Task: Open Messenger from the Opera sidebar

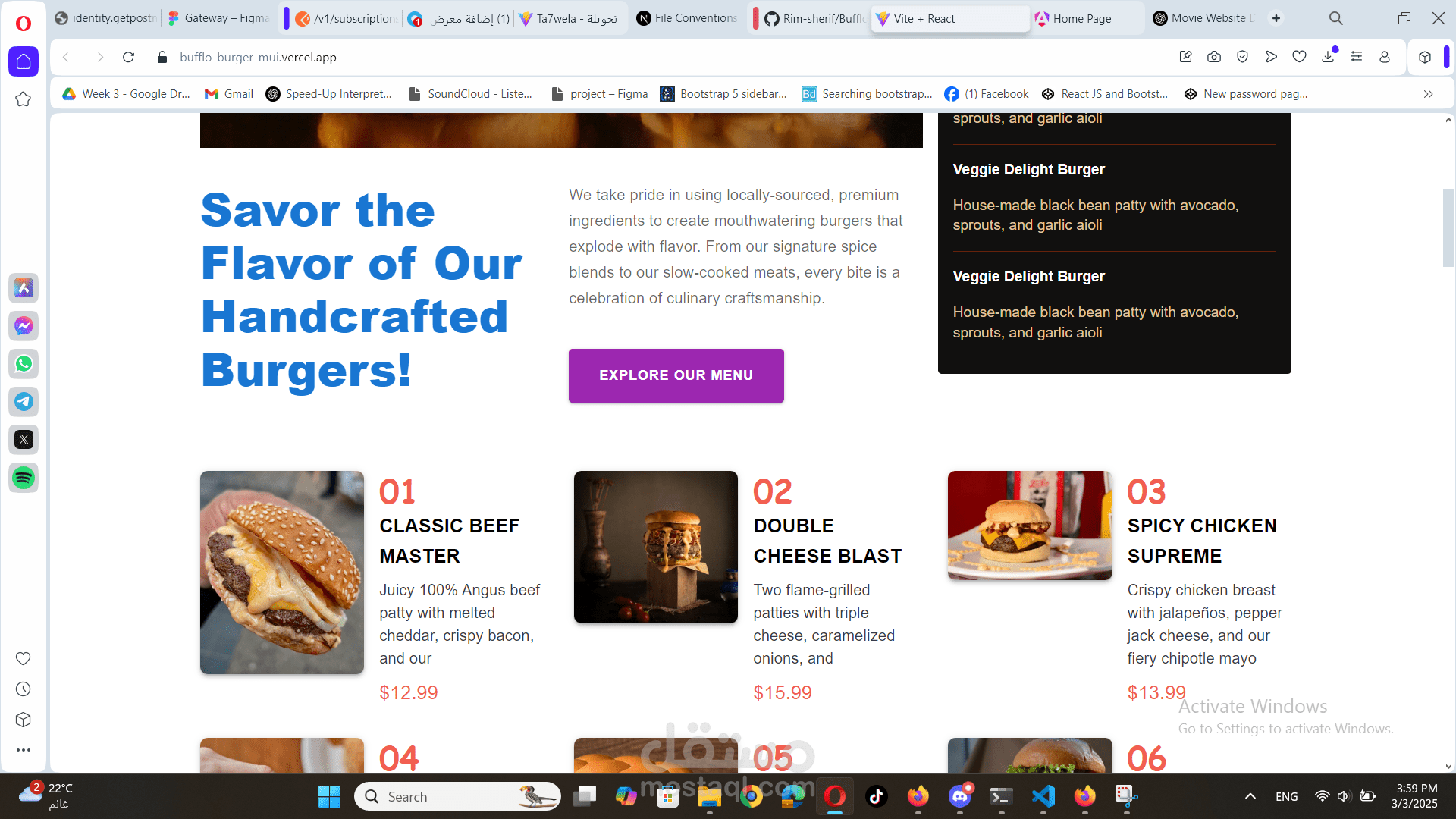Action: [x=24, y=326]
